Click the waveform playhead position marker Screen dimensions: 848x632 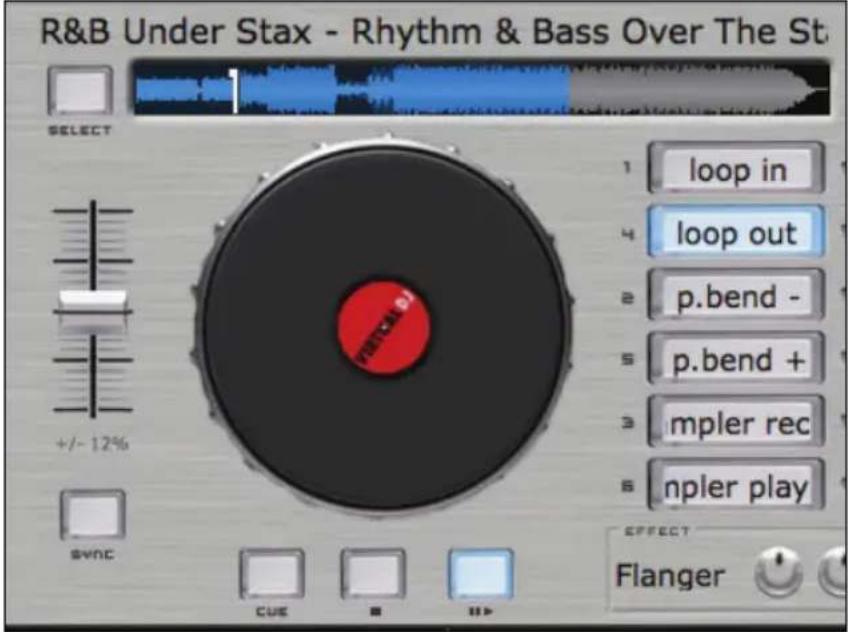[x=234, y=90]
